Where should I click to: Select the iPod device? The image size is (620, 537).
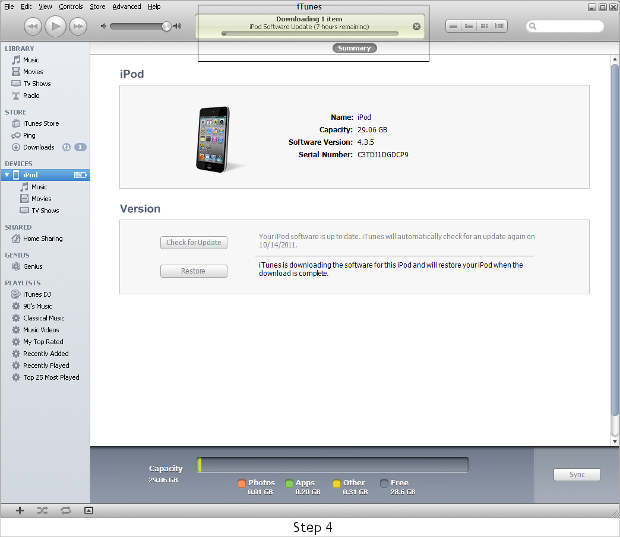pos(45,175)
